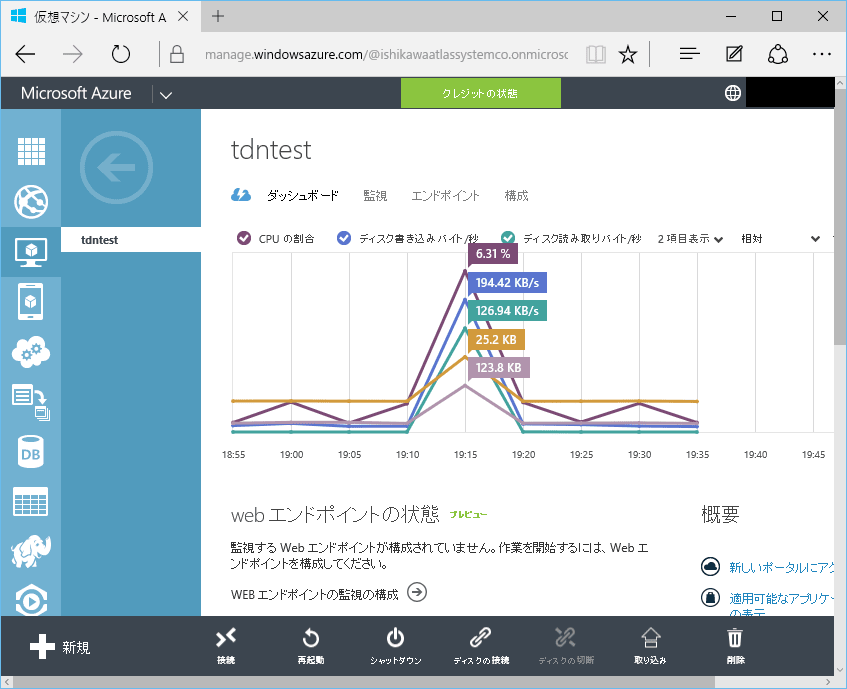
Task: Click the 25.2 KB chart tooltip
Action: [x=496, y=339]
